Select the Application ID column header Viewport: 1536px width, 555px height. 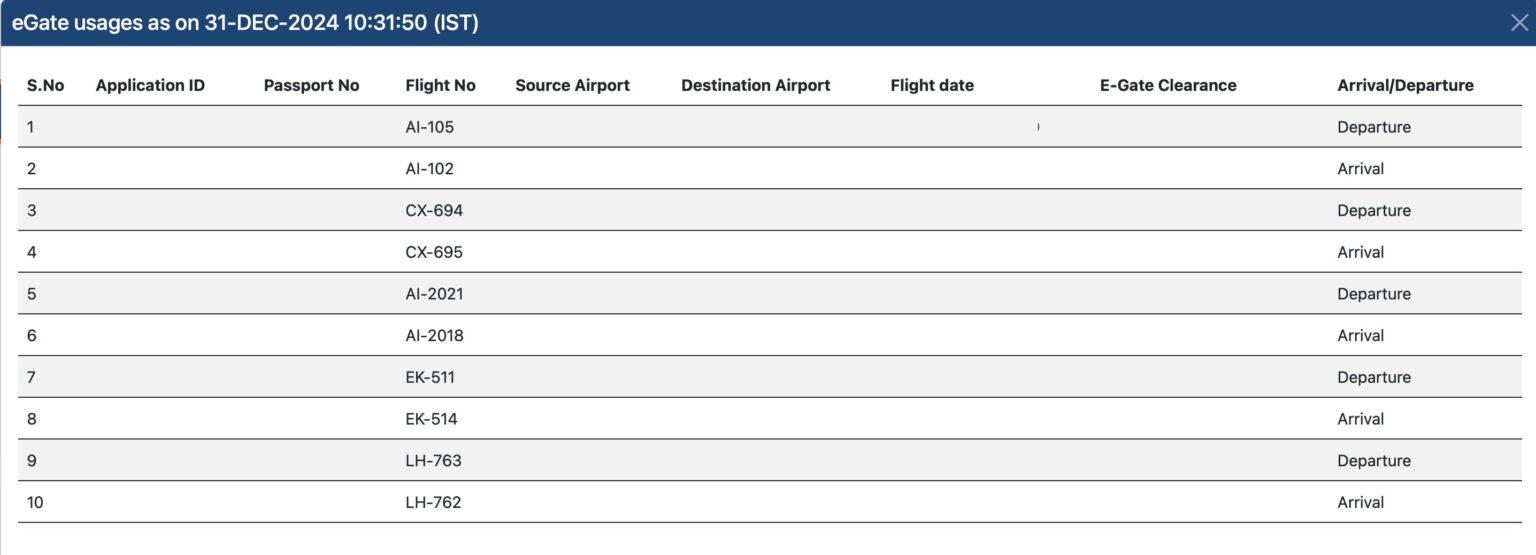[150, 86]
